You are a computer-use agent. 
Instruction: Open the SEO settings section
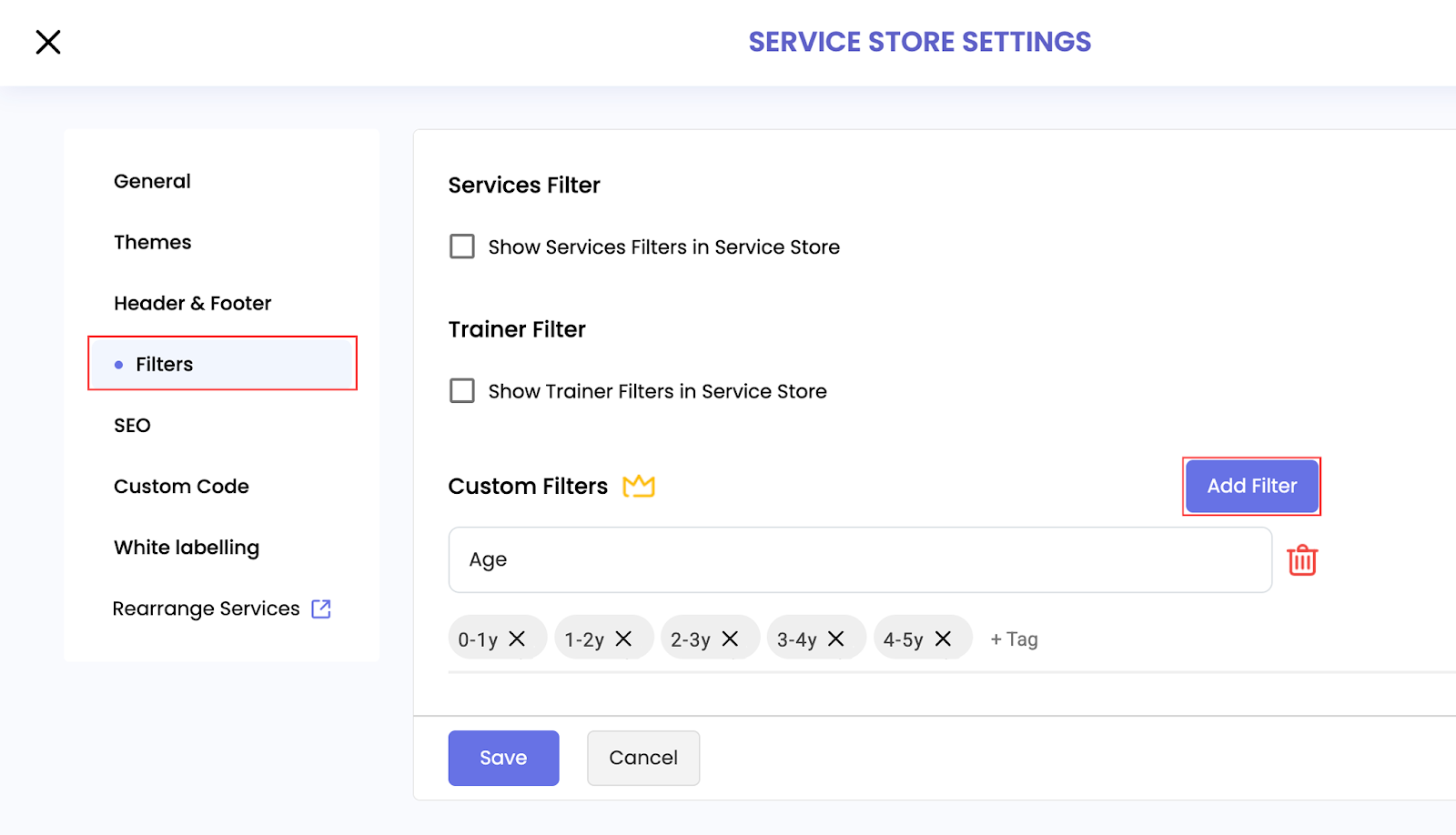click(132, 425)
